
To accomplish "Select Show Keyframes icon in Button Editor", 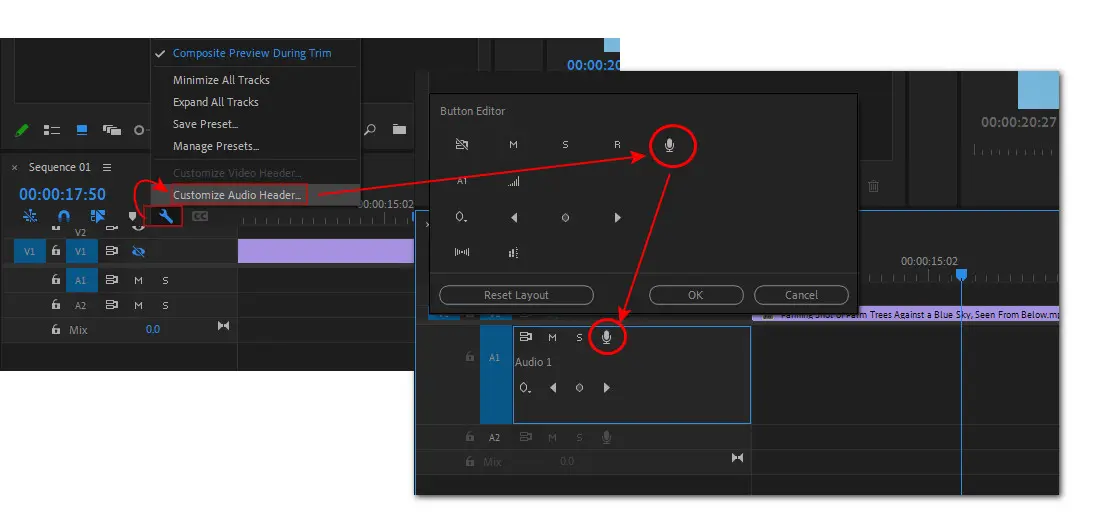I will (462, 218).
